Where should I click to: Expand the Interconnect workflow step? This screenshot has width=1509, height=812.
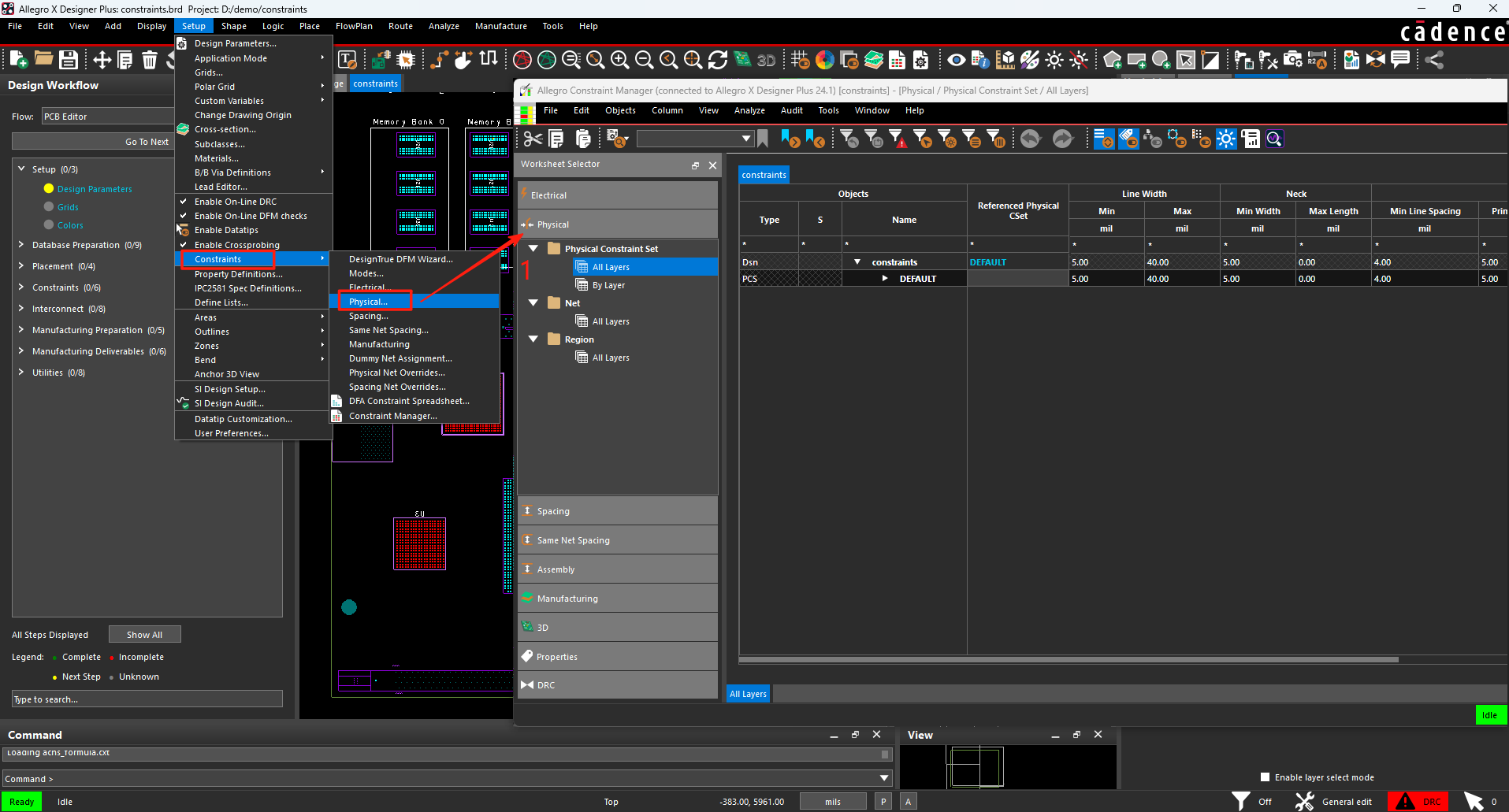[21, 309]
